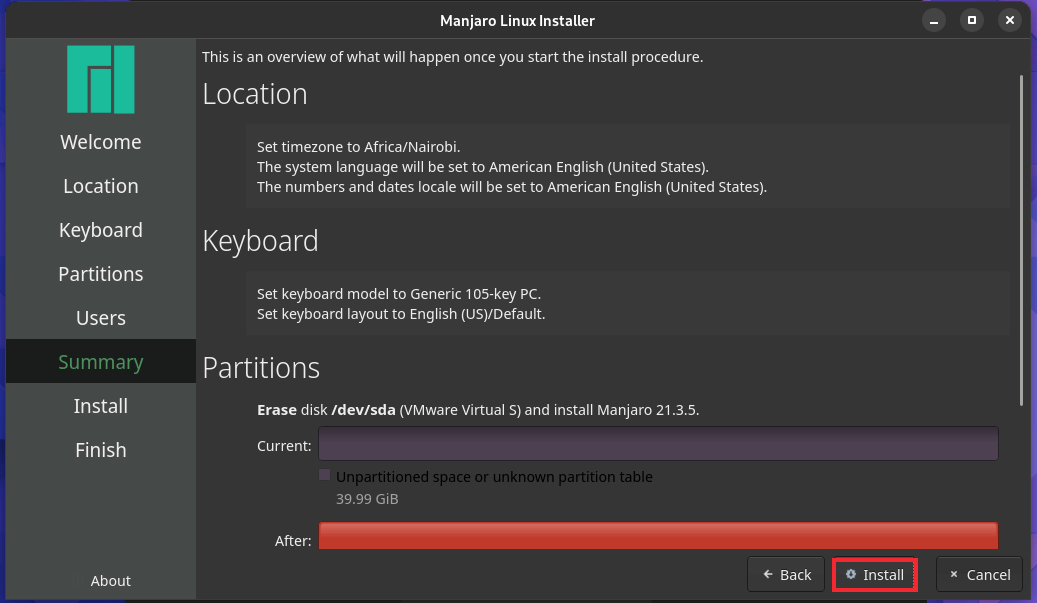Start installation with the bottom Install button
Image resolution: width=1037 pixels, height=603 pixels.
875,575
